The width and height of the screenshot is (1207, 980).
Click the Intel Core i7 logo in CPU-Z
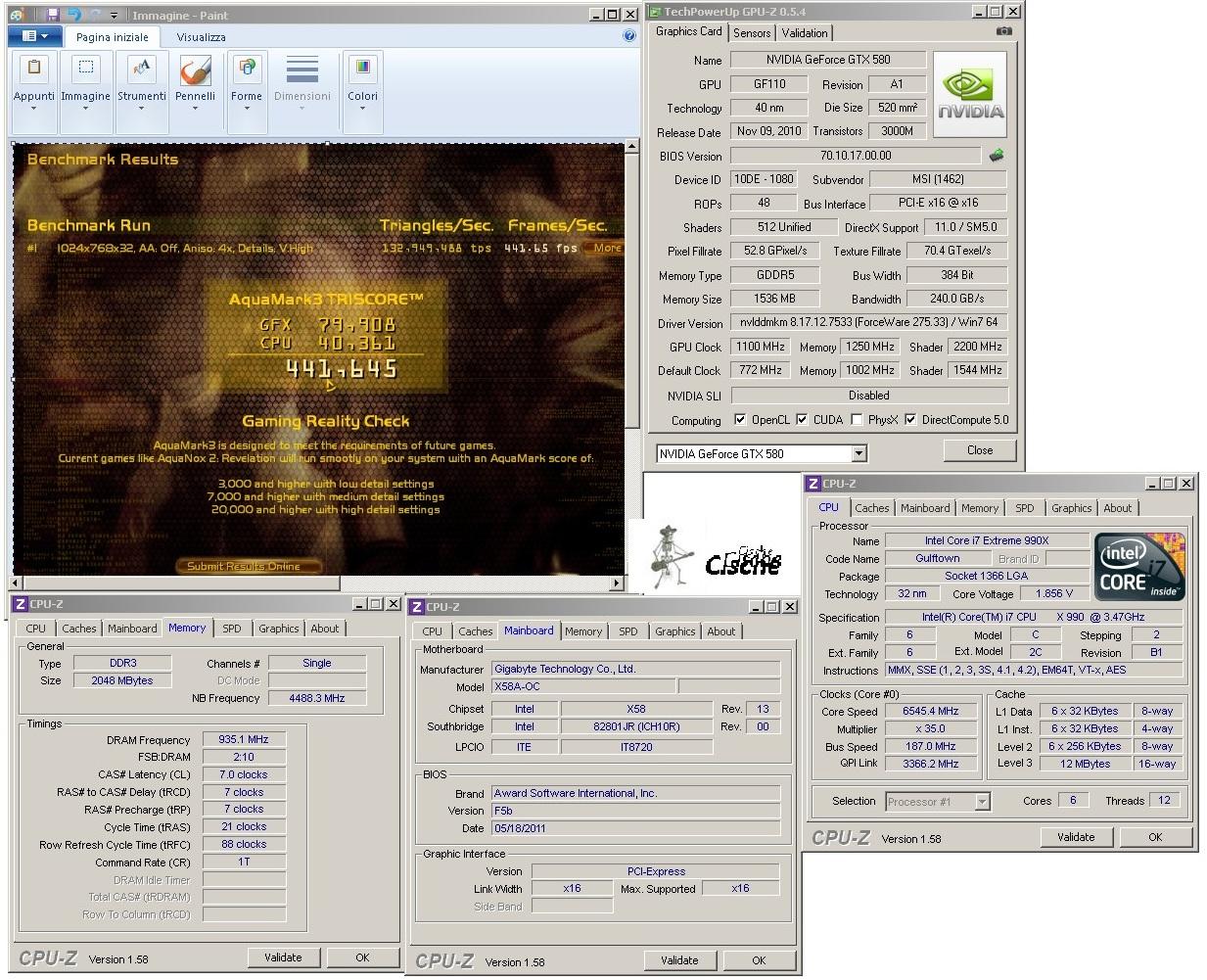click(x=1139, y=566)
